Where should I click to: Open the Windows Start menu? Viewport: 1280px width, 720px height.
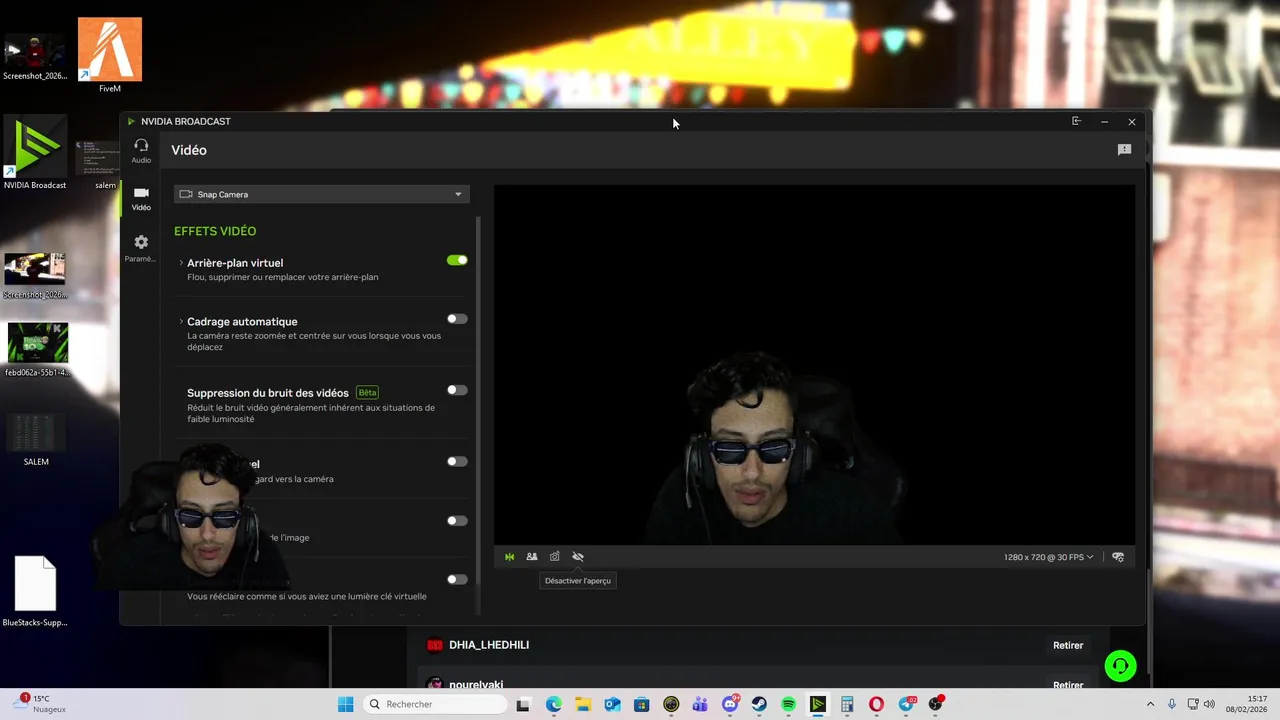pos(345,704)
